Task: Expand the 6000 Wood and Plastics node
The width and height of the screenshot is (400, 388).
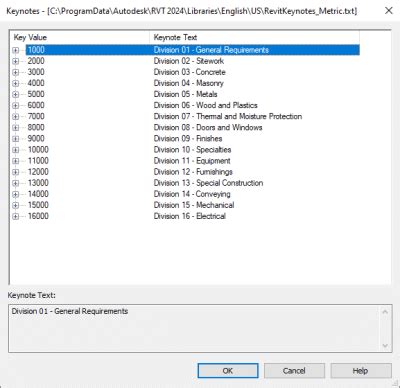Action: click(x=15, y=106)
